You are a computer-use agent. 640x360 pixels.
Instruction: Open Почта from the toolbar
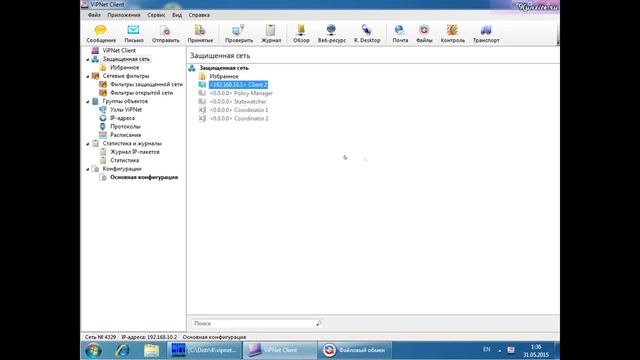[x=400, y=33]
